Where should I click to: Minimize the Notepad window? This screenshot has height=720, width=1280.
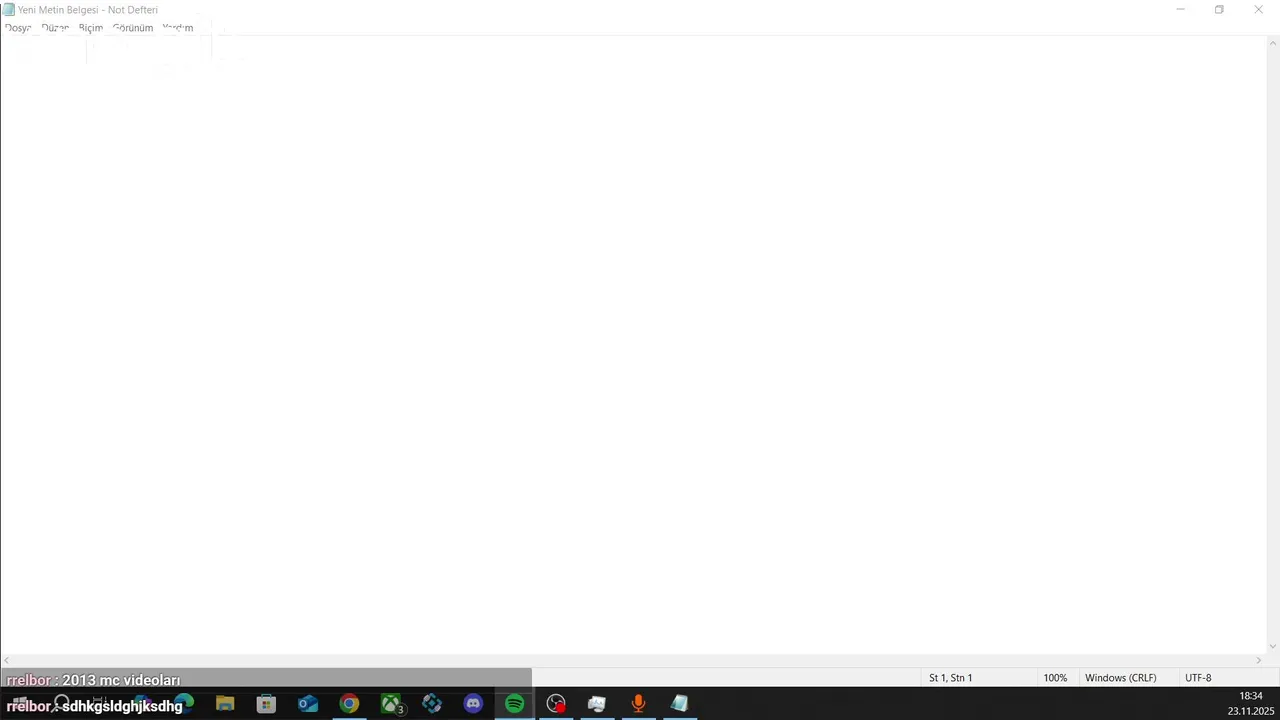1180,10
